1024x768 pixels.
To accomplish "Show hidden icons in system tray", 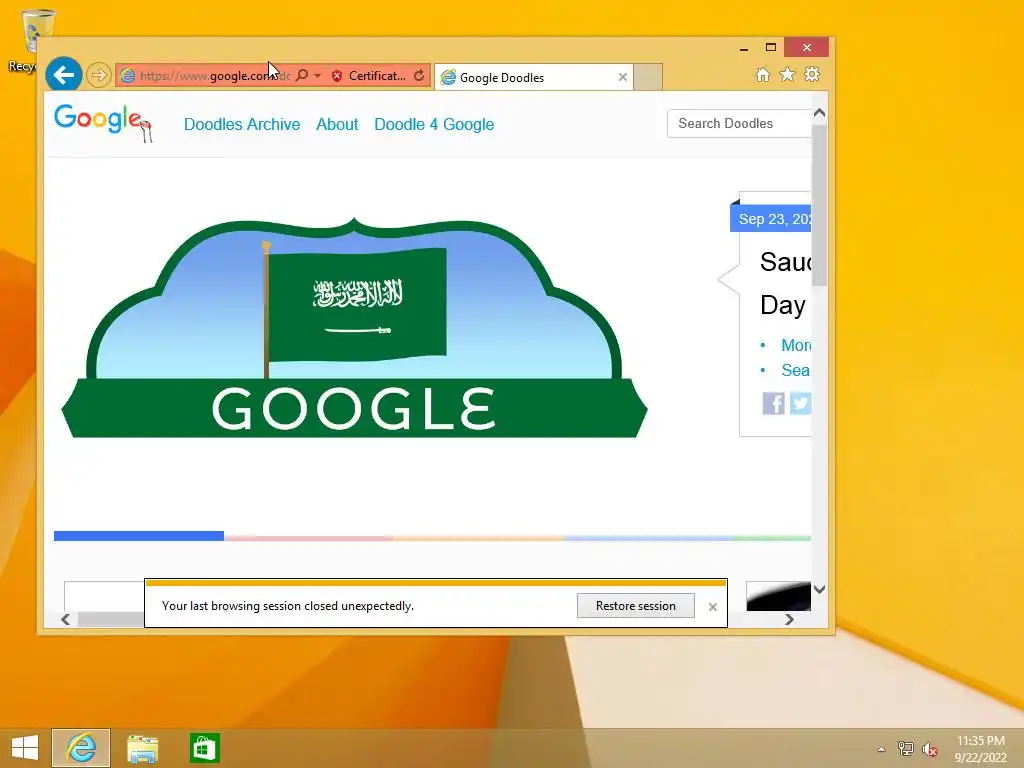I will coord(882,749).
